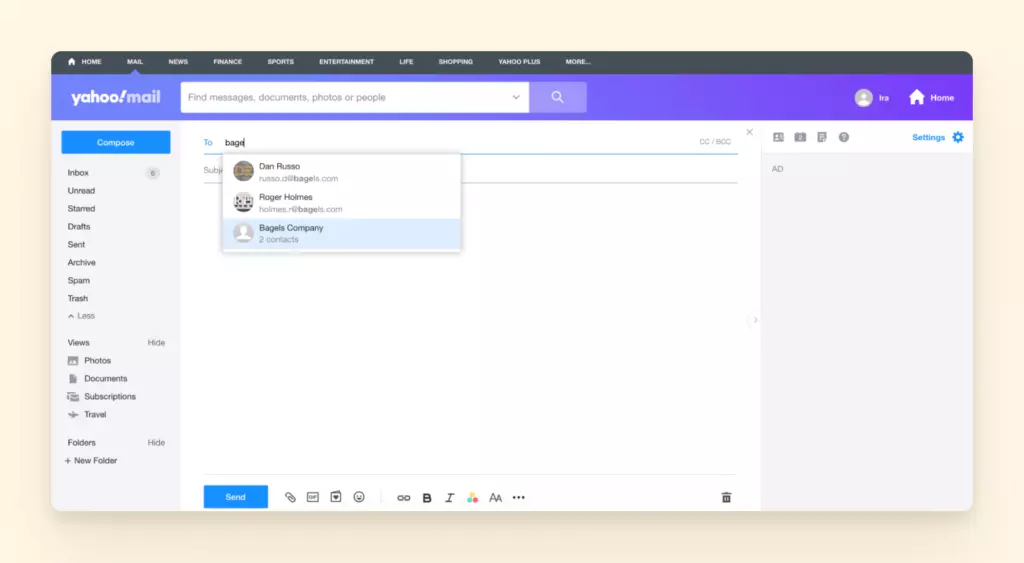
Task: Close the compose window with the X
Action: [x=750, y=132]
